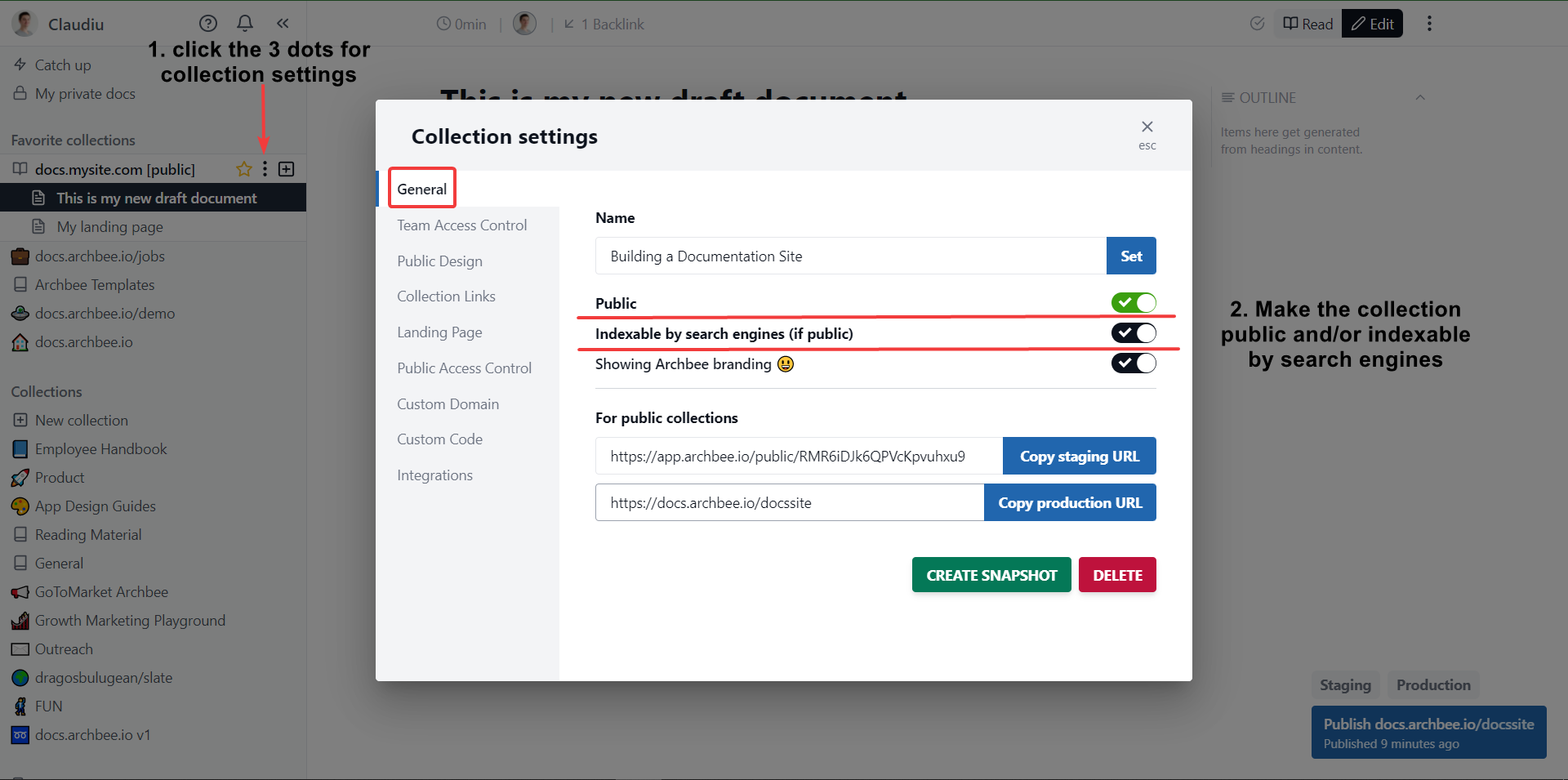Click the Product rocket icon in sidebar

[20, 477]
